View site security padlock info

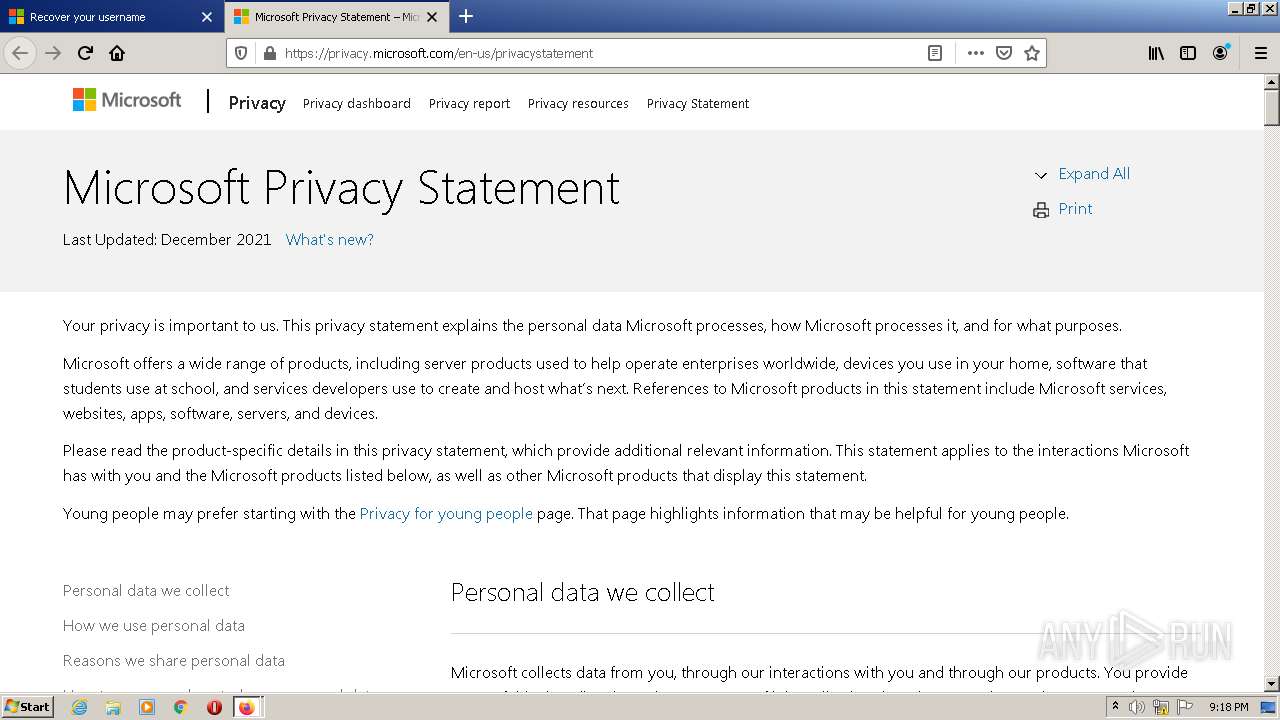pos(269,53)
